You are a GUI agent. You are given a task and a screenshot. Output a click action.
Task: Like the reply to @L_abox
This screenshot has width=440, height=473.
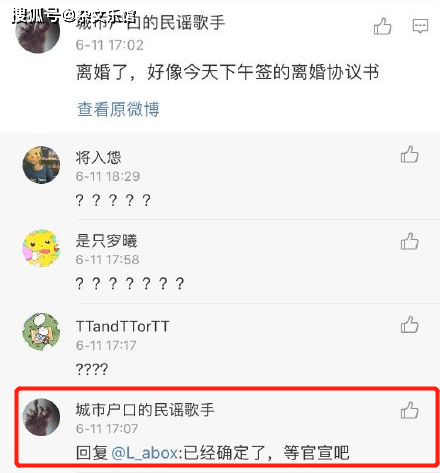[x=409, y=410]
